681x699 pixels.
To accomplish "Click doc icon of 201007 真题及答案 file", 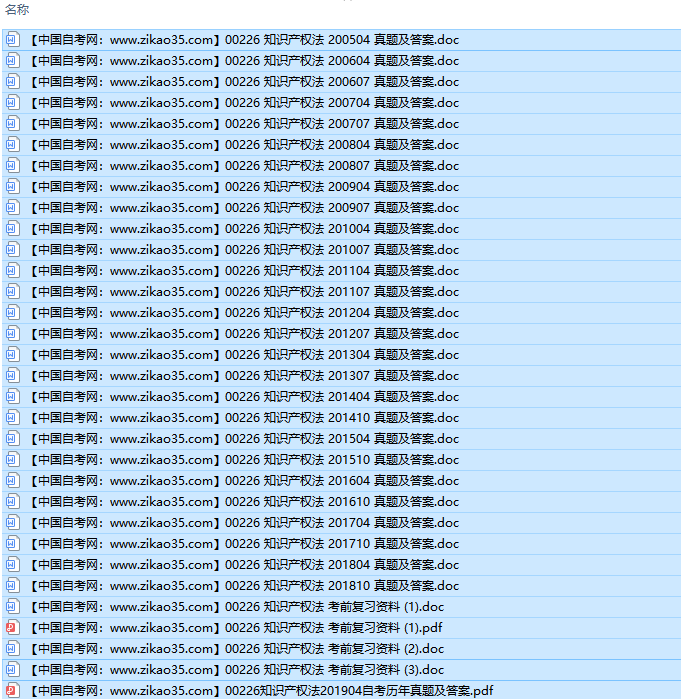I will click(12, 250).
